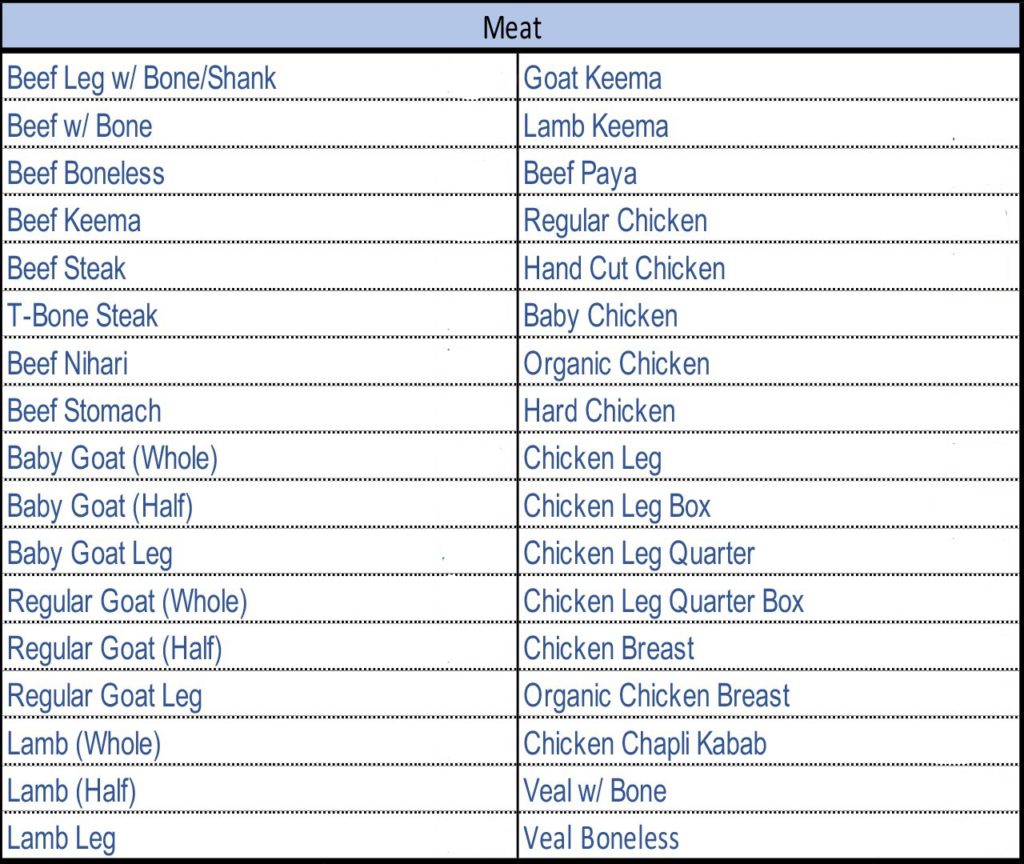The image size is (1024, 864).
Task: Choose Regular Goat (Half)
Action: [114, 649]
